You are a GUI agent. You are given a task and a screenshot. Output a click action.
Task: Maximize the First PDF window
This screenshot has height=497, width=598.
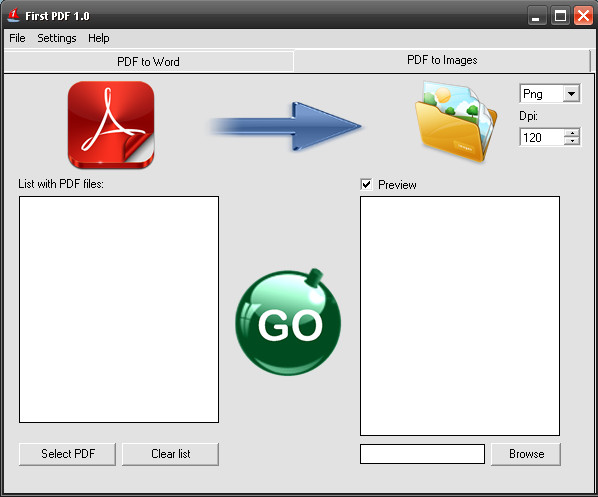click(x=560, y=16)
